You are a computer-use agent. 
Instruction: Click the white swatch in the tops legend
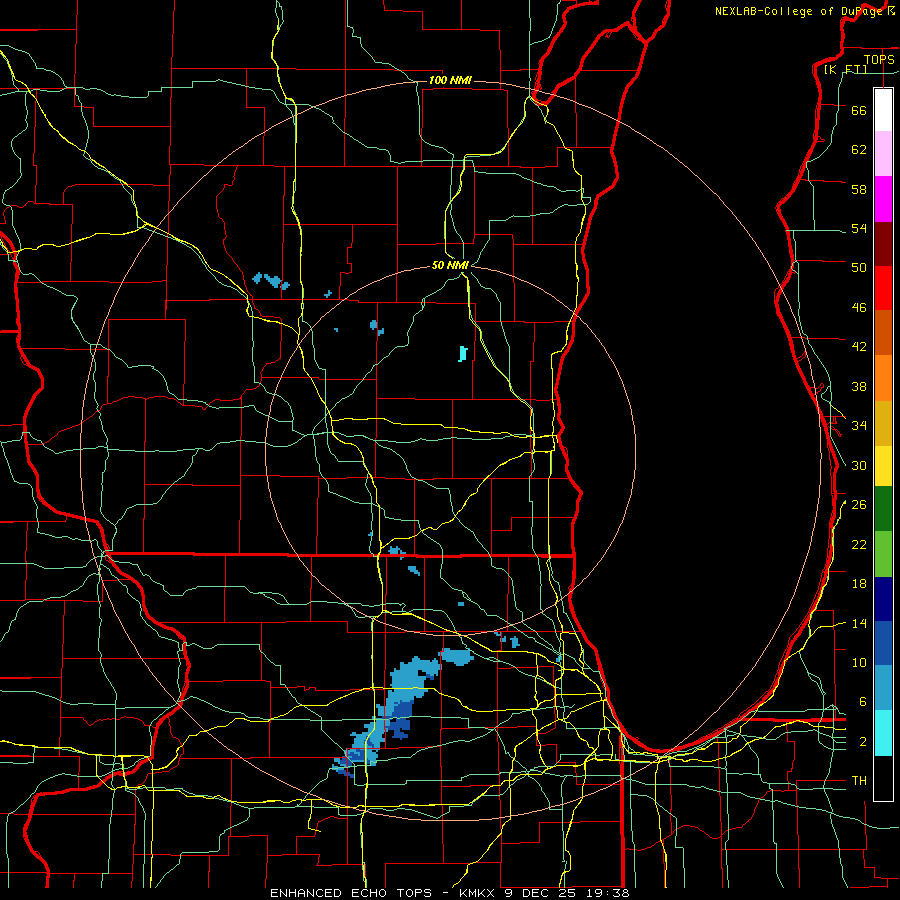883,110
